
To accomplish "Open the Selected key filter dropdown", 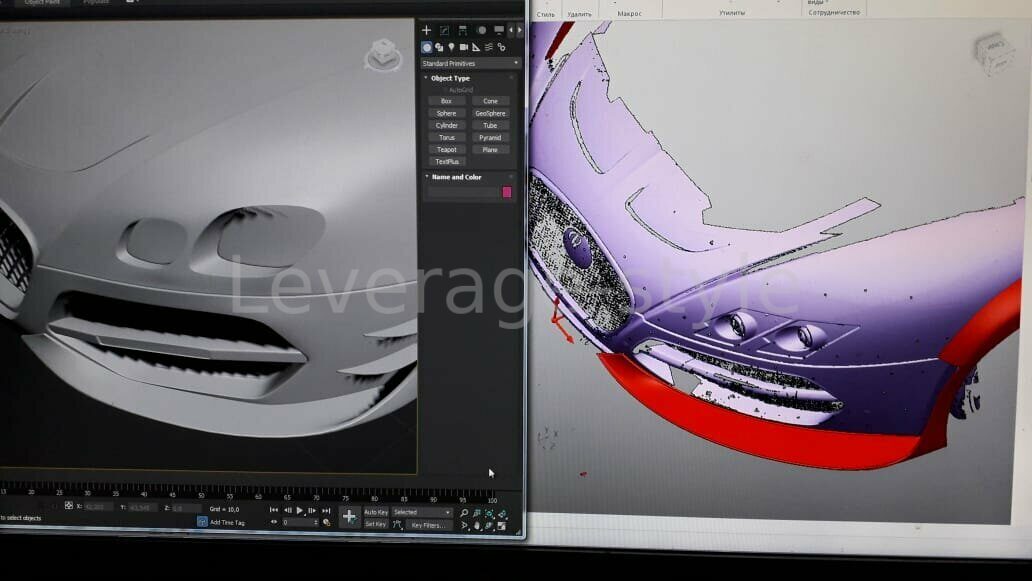I will [421, 512].
